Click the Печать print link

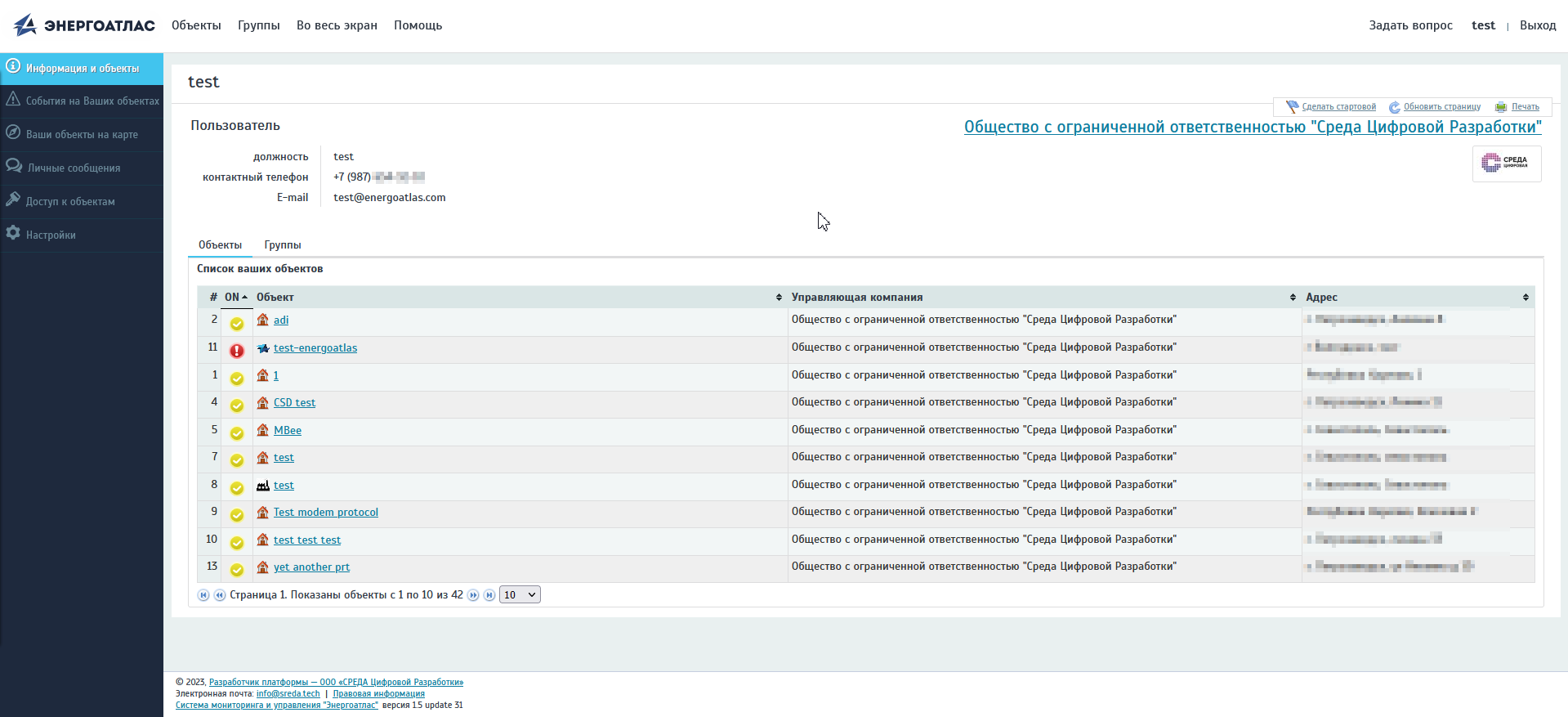tap(1525, 107)
